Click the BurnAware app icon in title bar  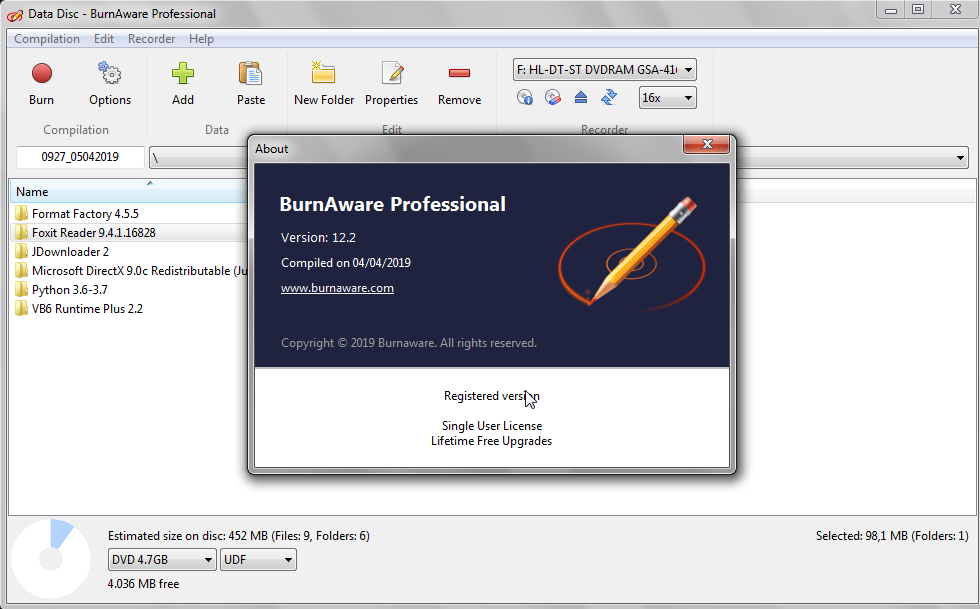pyautogui.click(x=15, y=14)
